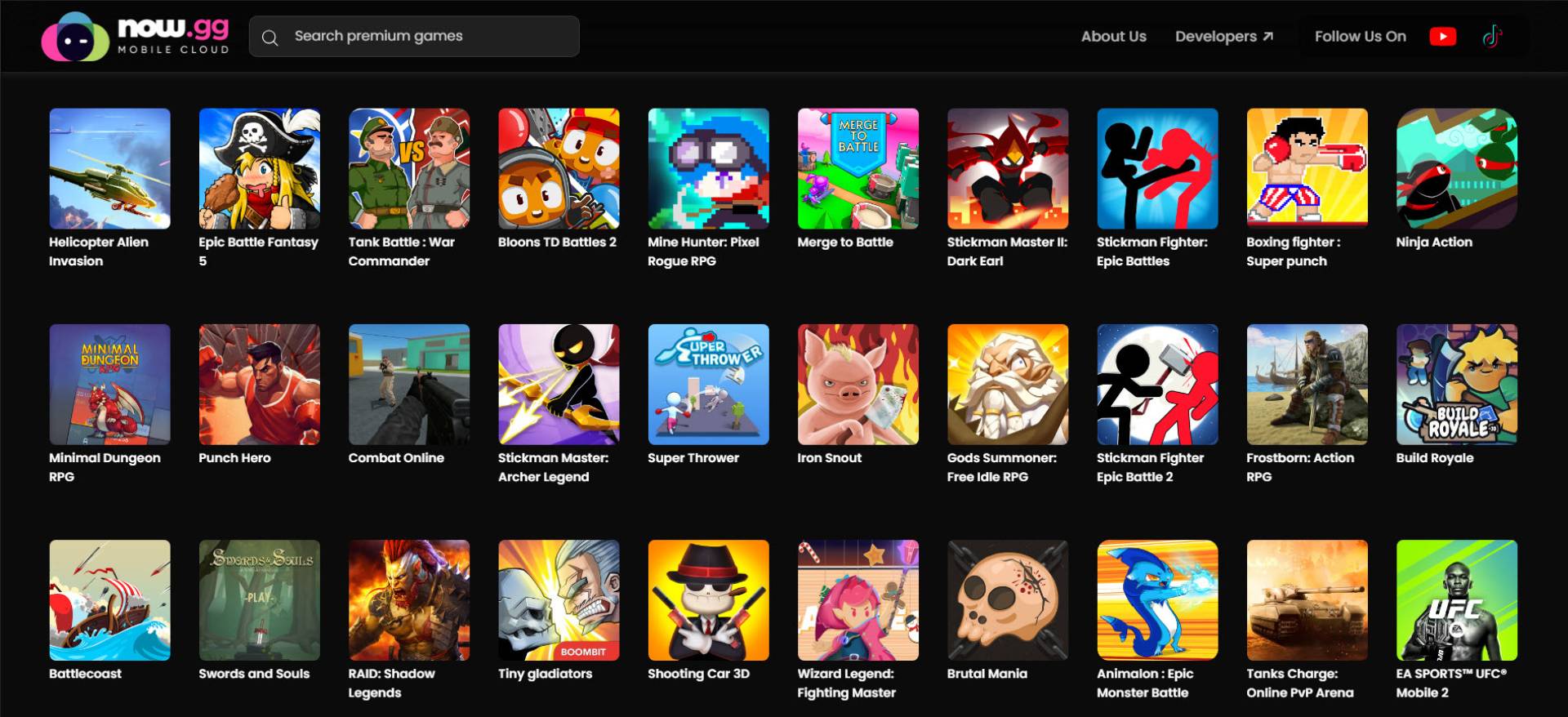
Task: Click the Punch Hero title text
Action: pyautogui.click(x=234, y=457)
